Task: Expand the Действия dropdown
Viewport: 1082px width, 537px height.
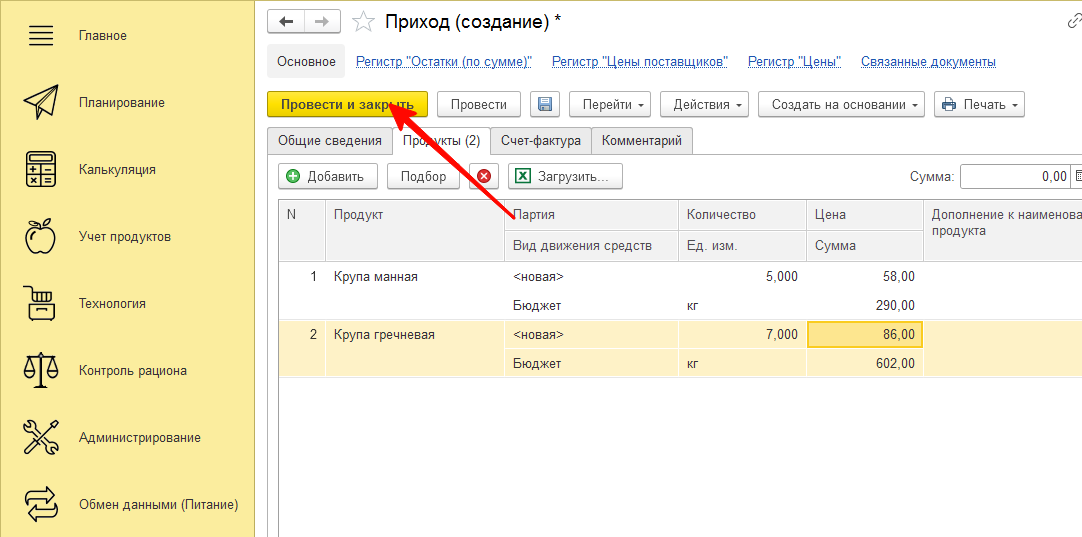Action: click(x=709, y=105)
